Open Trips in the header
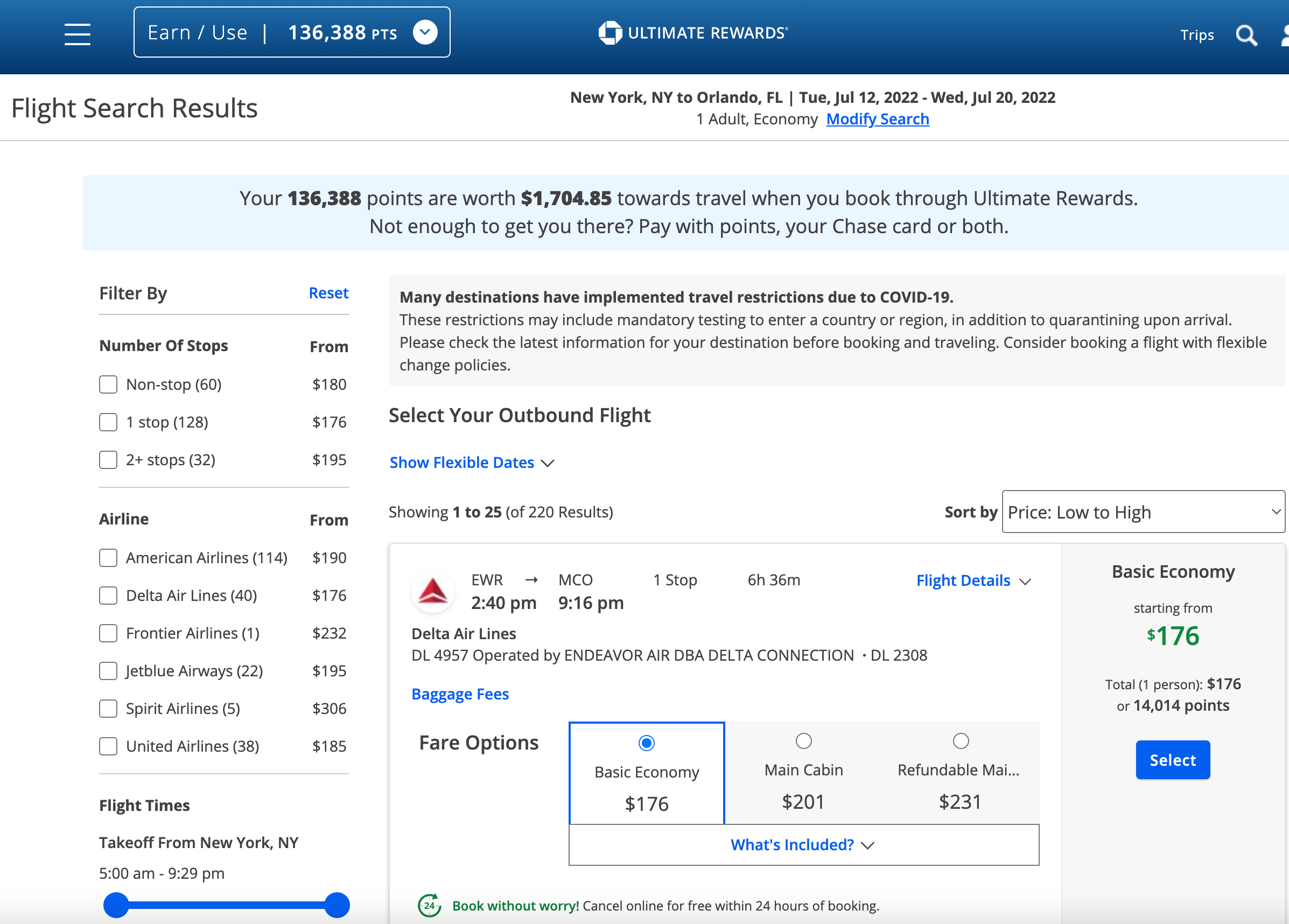 (1197, 34)
